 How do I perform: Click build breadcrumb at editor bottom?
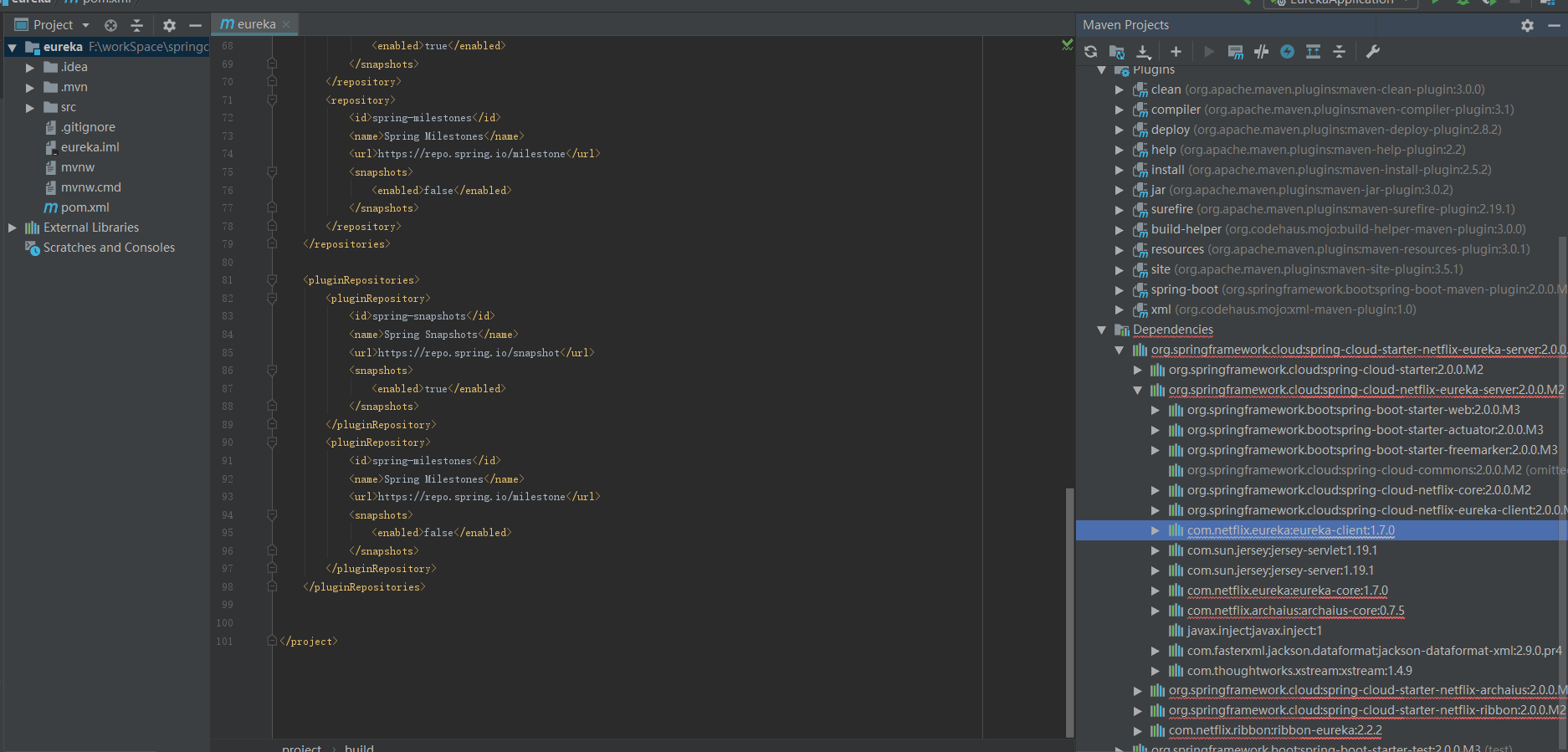tap(359, 747)
